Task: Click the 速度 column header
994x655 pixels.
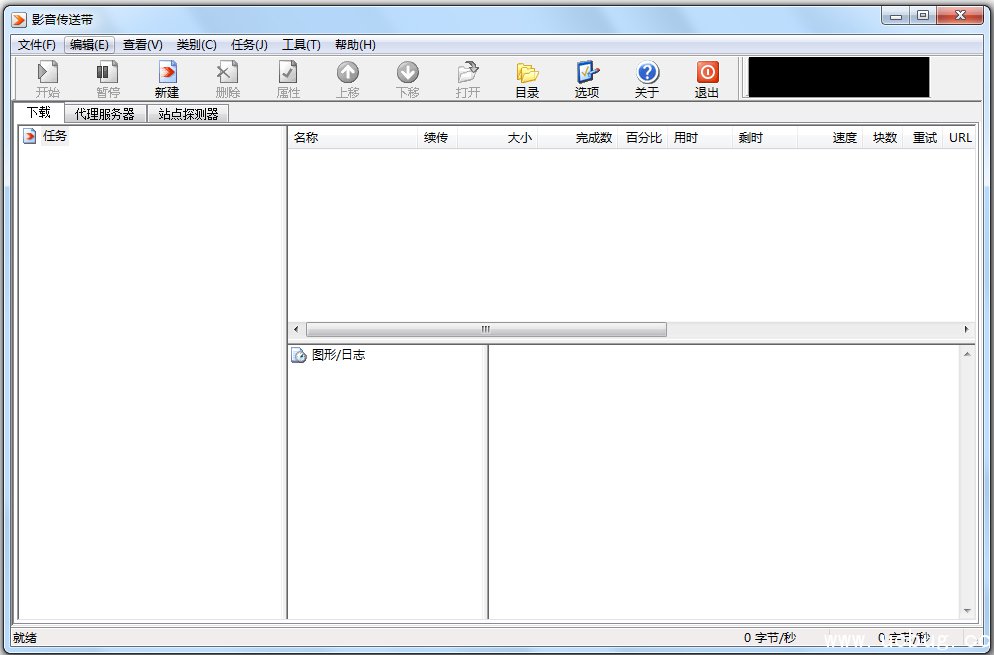Action: tap(844, 138)
